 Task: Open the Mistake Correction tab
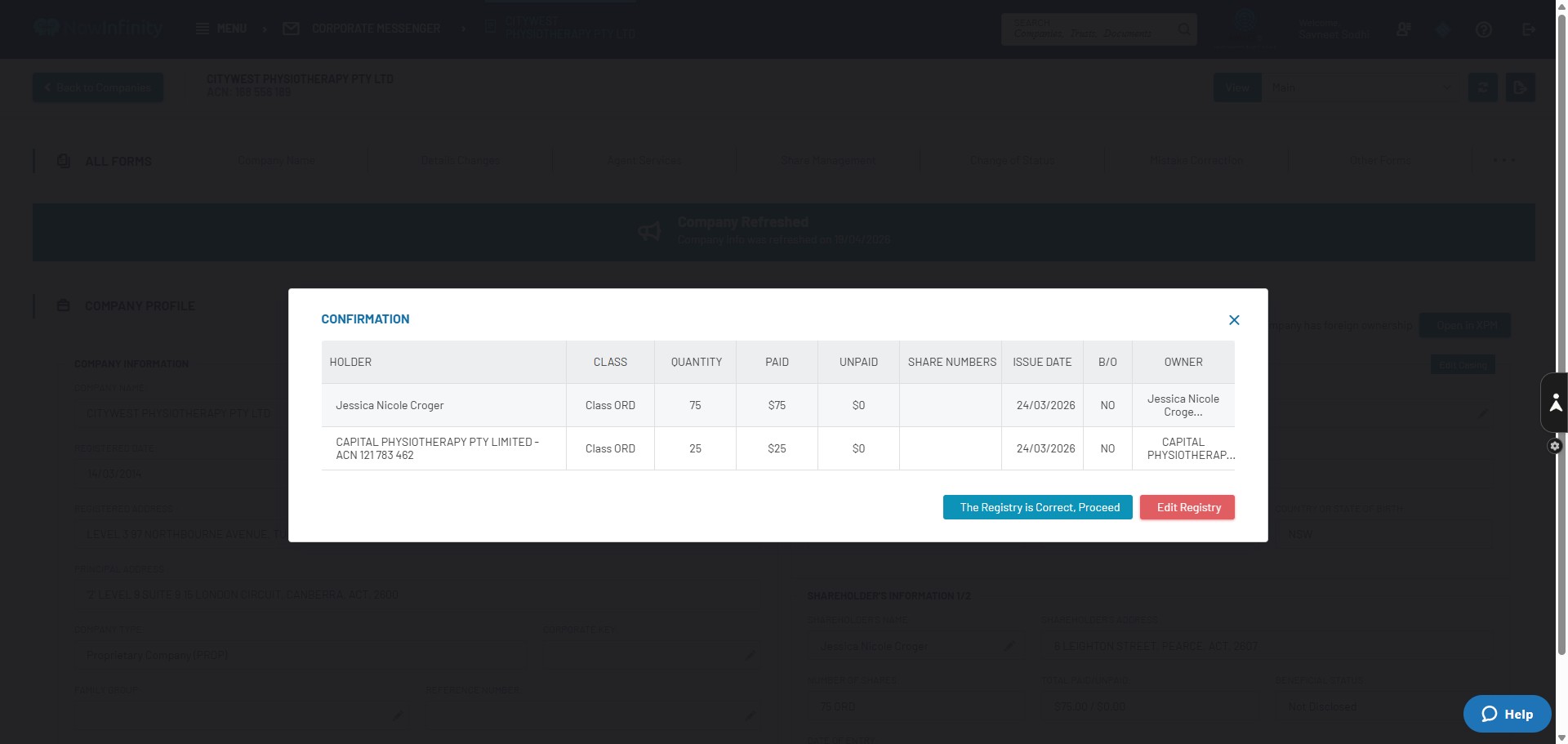click(1196, 160)
